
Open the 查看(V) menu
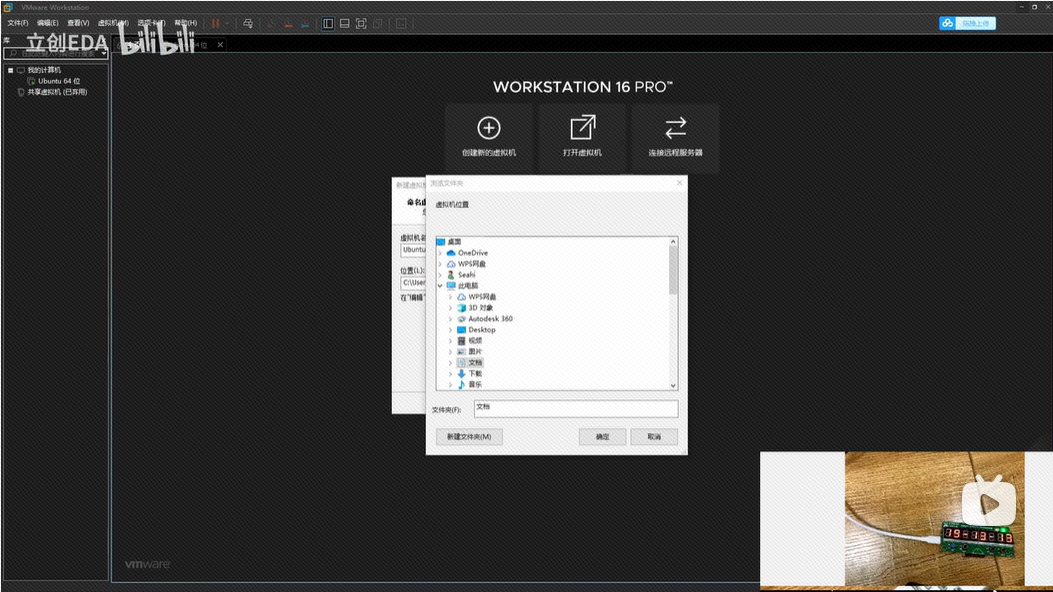click(x=78, y=23)
